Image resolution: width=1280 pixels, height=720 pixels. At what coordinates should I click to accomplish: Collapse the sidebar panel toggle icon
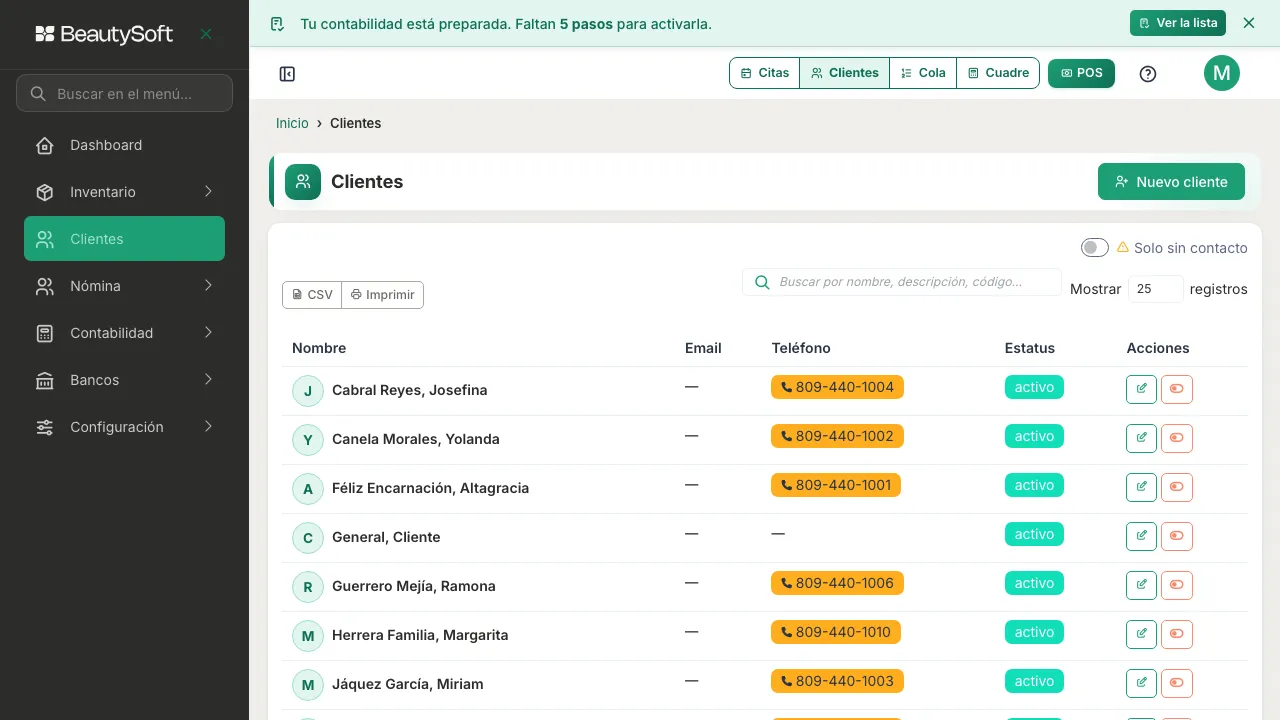tap(287, 74)
